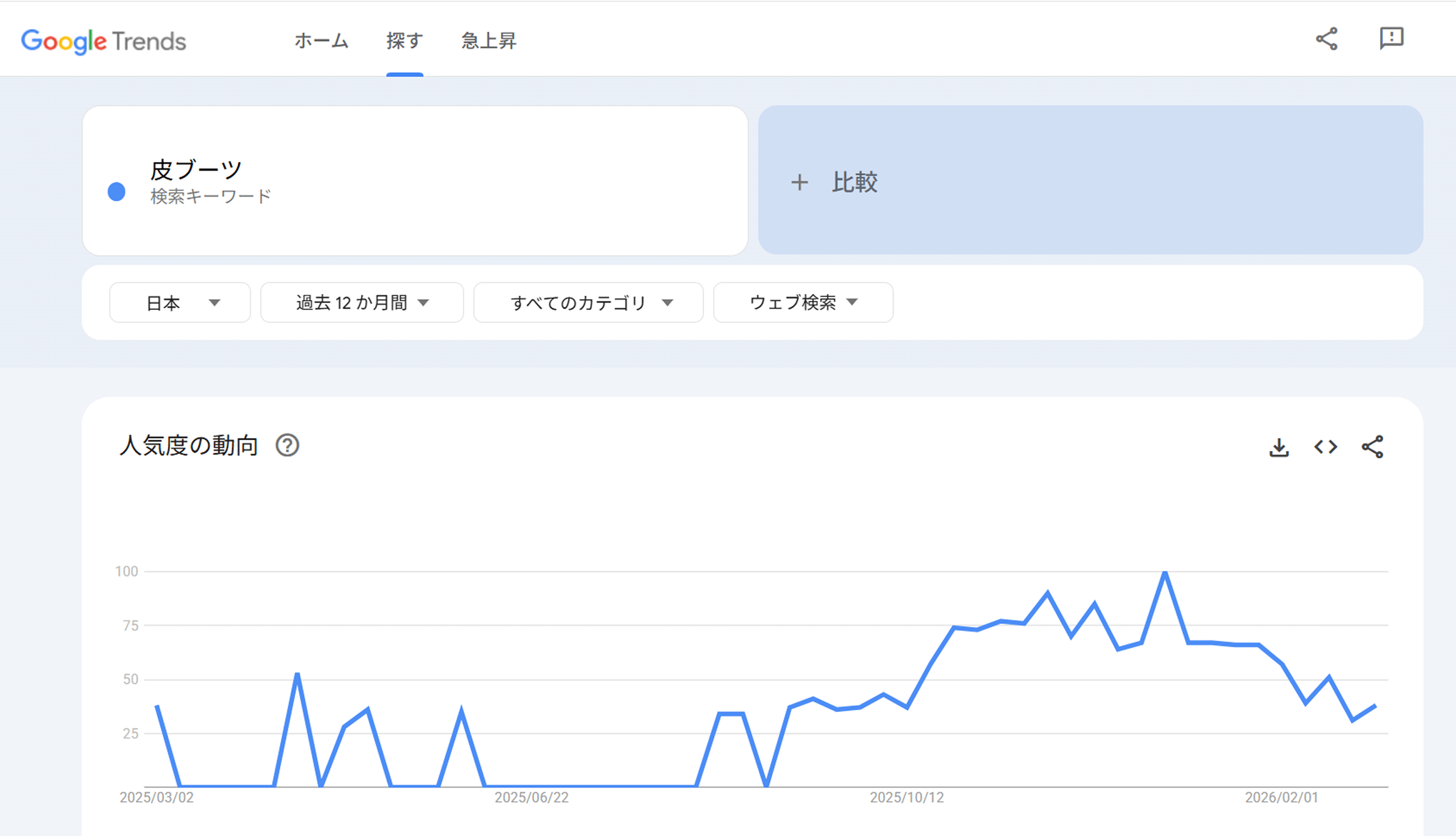Image resolution: width=1456 pixels, height=836 pixels.
Task: Click the embed code icon on the chart
Action: (x=1325, y=447)
